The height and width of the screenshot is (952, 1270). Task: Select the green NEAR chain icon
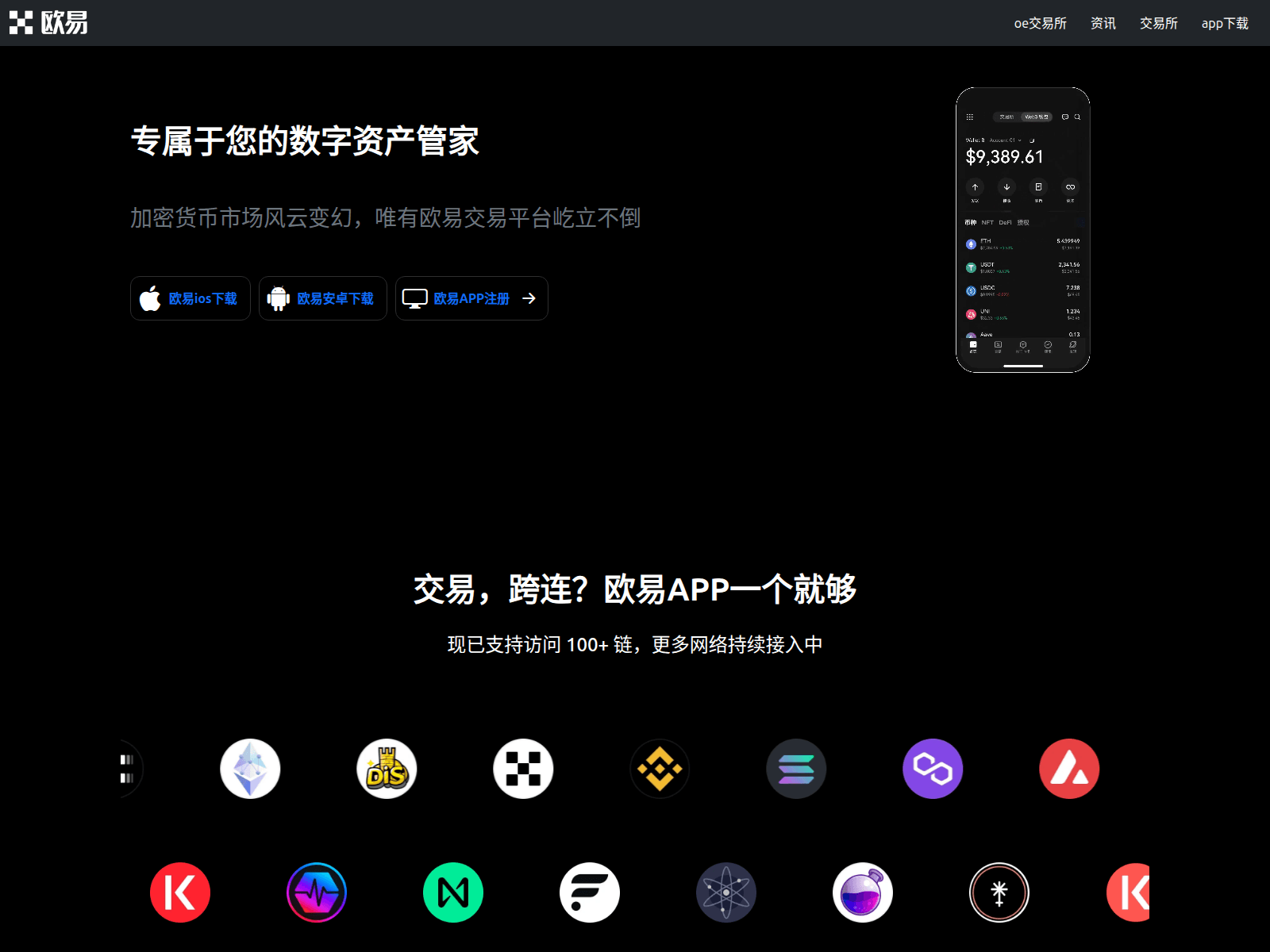[x=453, y=892]
